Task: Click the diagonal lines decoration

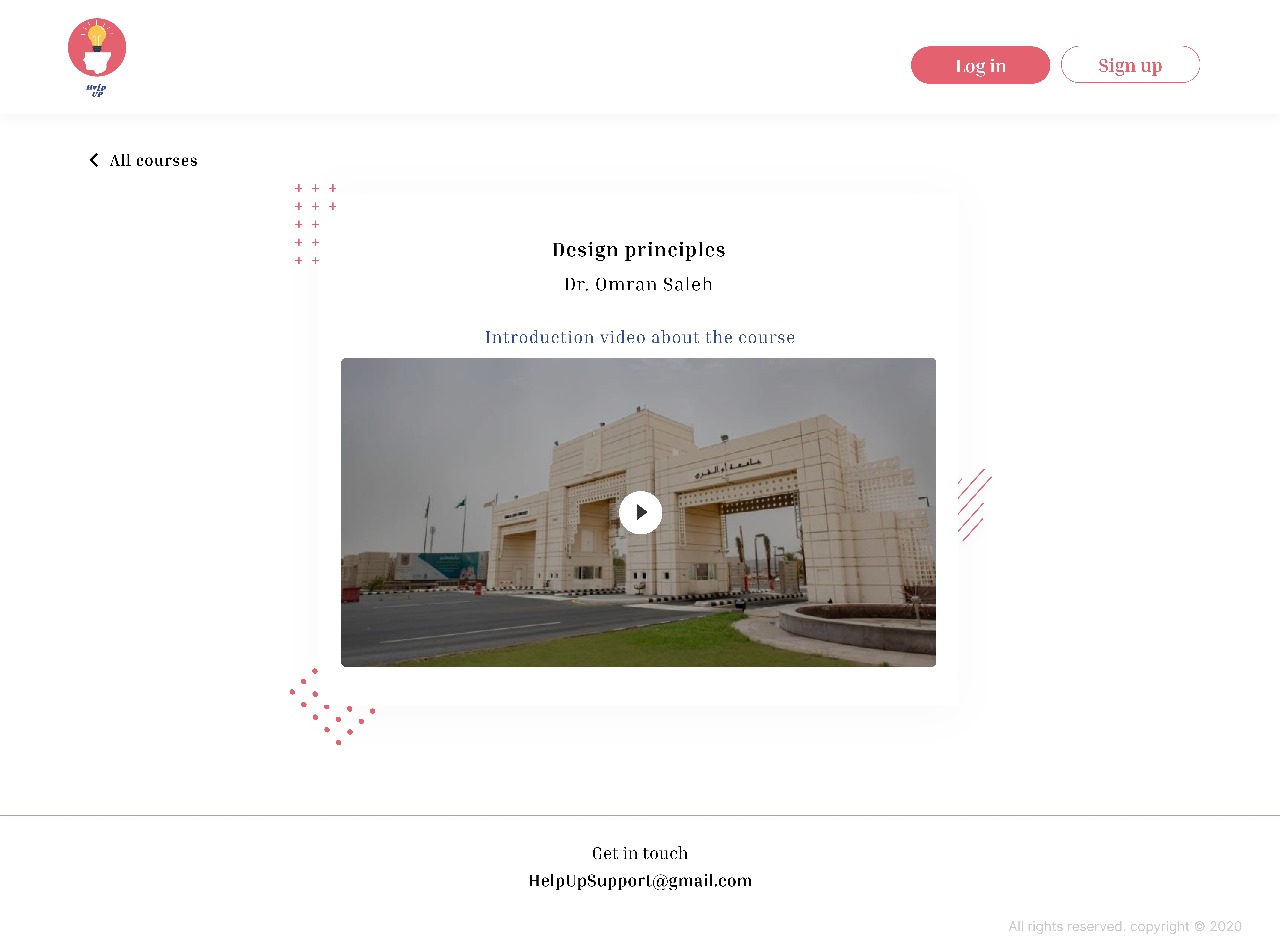Action: [x=973, y=505]
